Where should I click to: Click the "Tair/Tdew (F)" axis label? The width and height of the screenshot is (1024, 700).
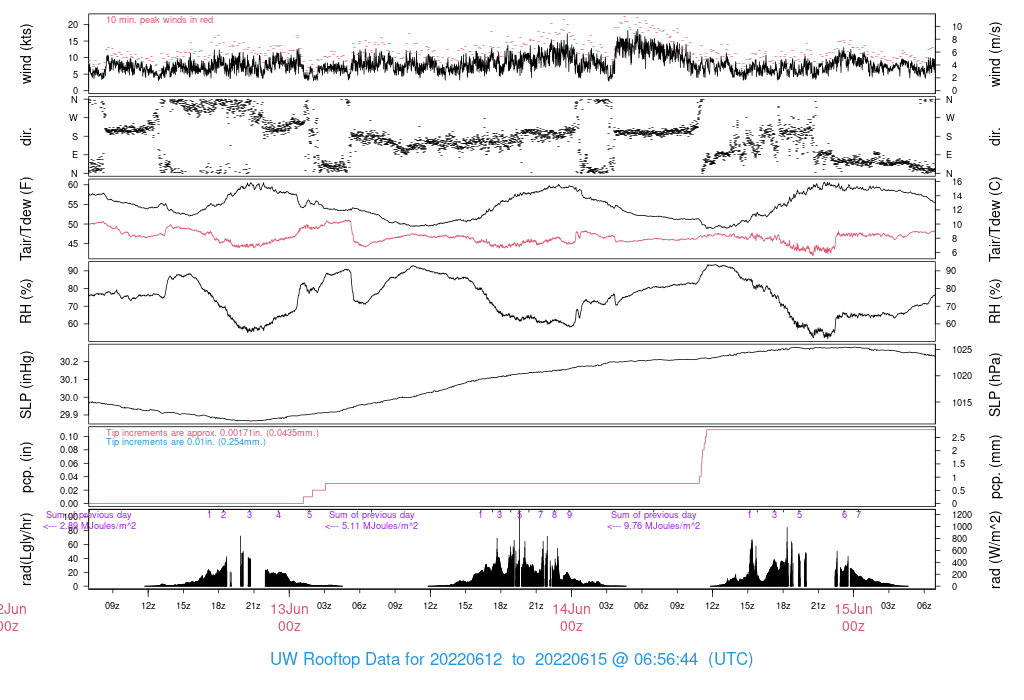[x=26, y=219]
